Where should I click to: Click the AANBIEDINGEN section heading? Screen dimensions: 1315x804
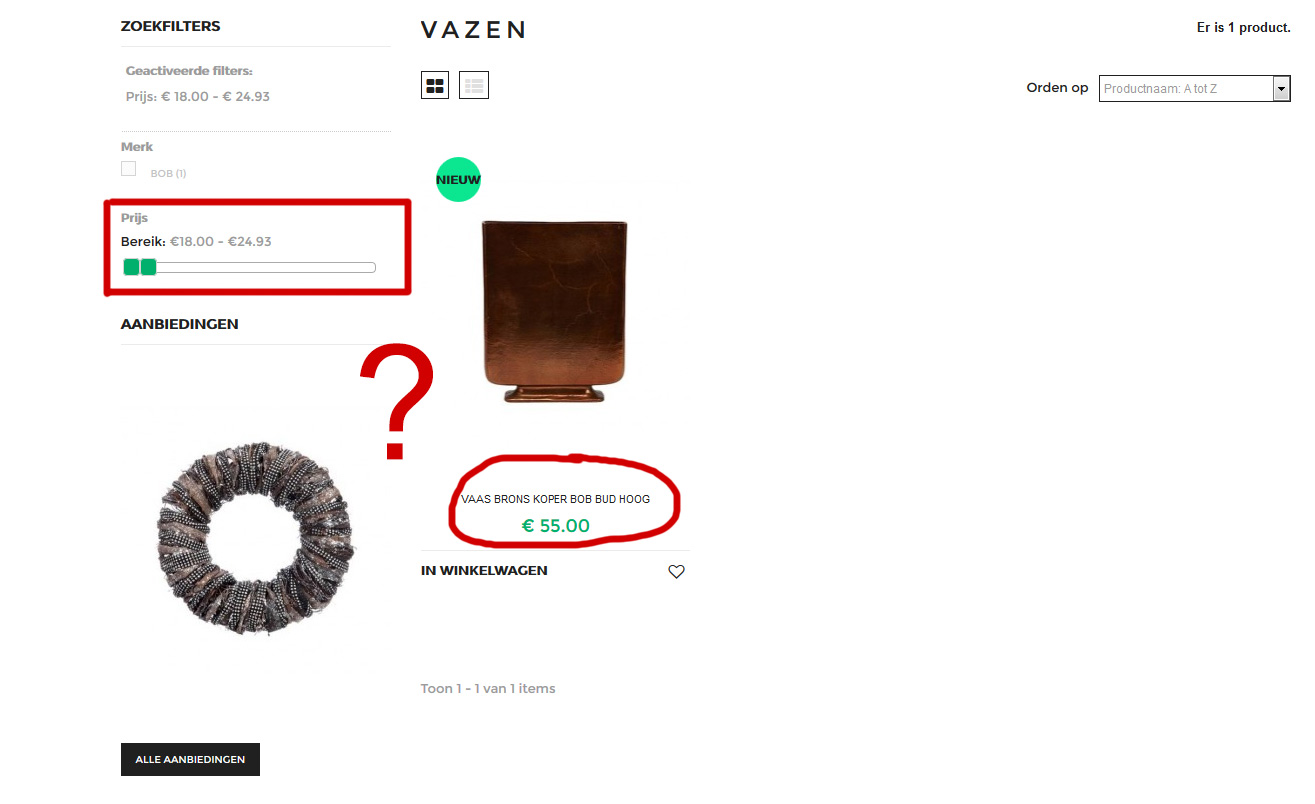click(x=180, y=324)
